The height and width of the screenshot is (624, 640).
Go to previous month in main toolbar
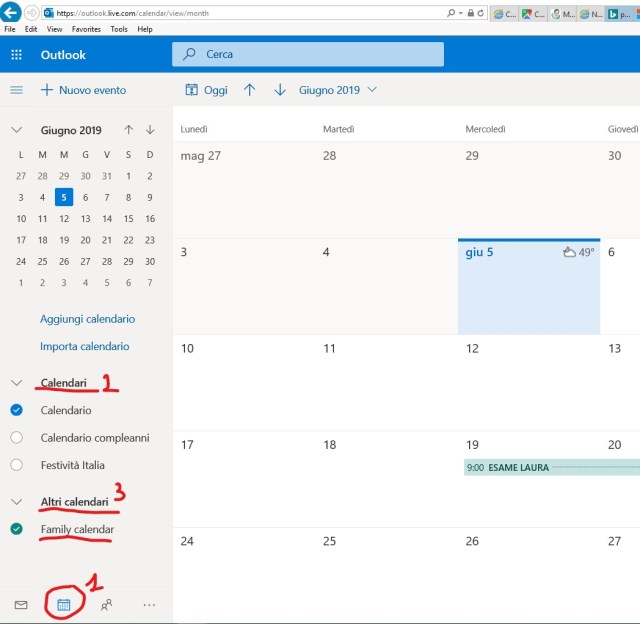[250, 90]
